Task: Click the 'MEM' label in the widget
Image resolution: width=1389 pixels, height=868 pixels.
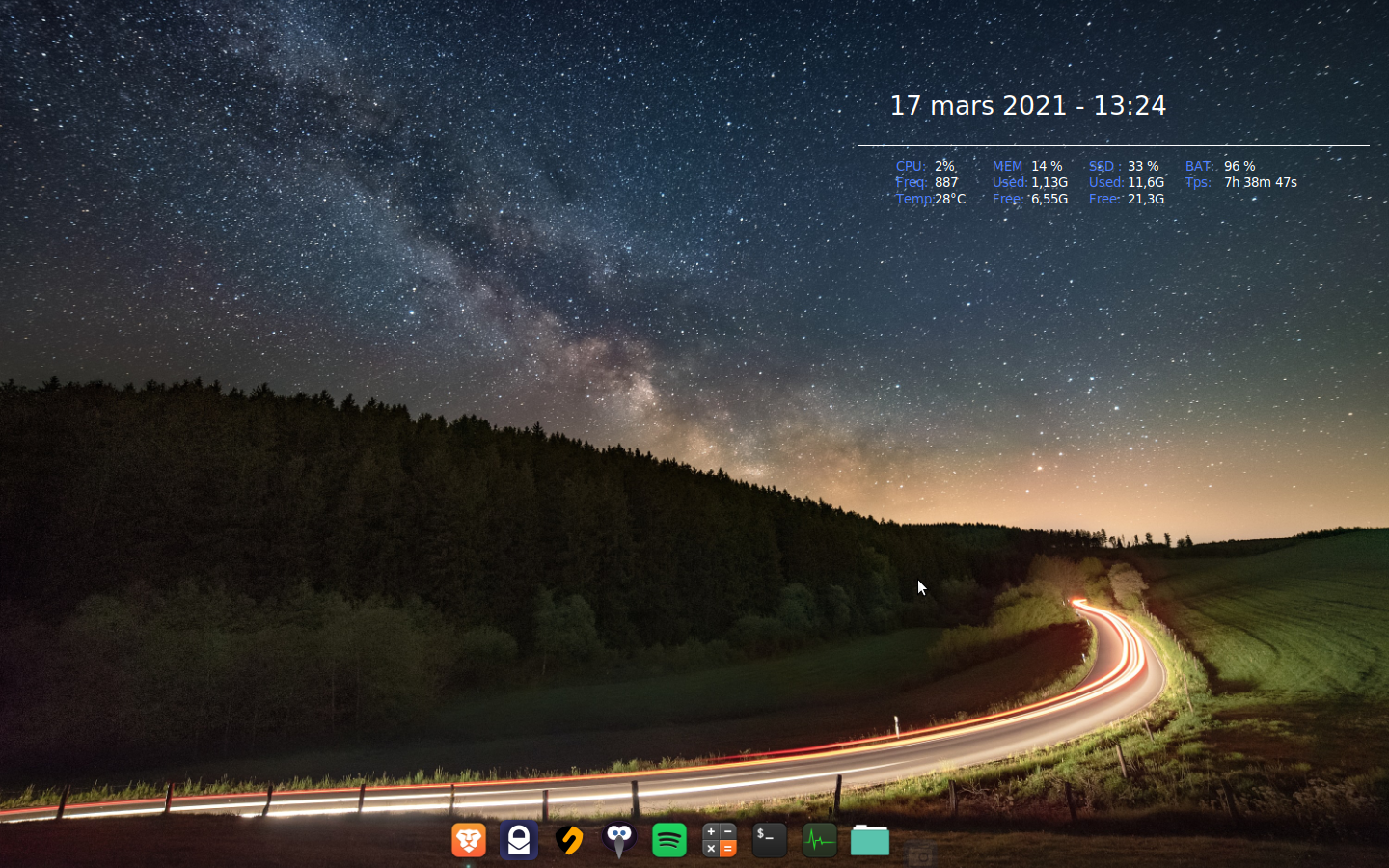Action: tap(1007, 166)
